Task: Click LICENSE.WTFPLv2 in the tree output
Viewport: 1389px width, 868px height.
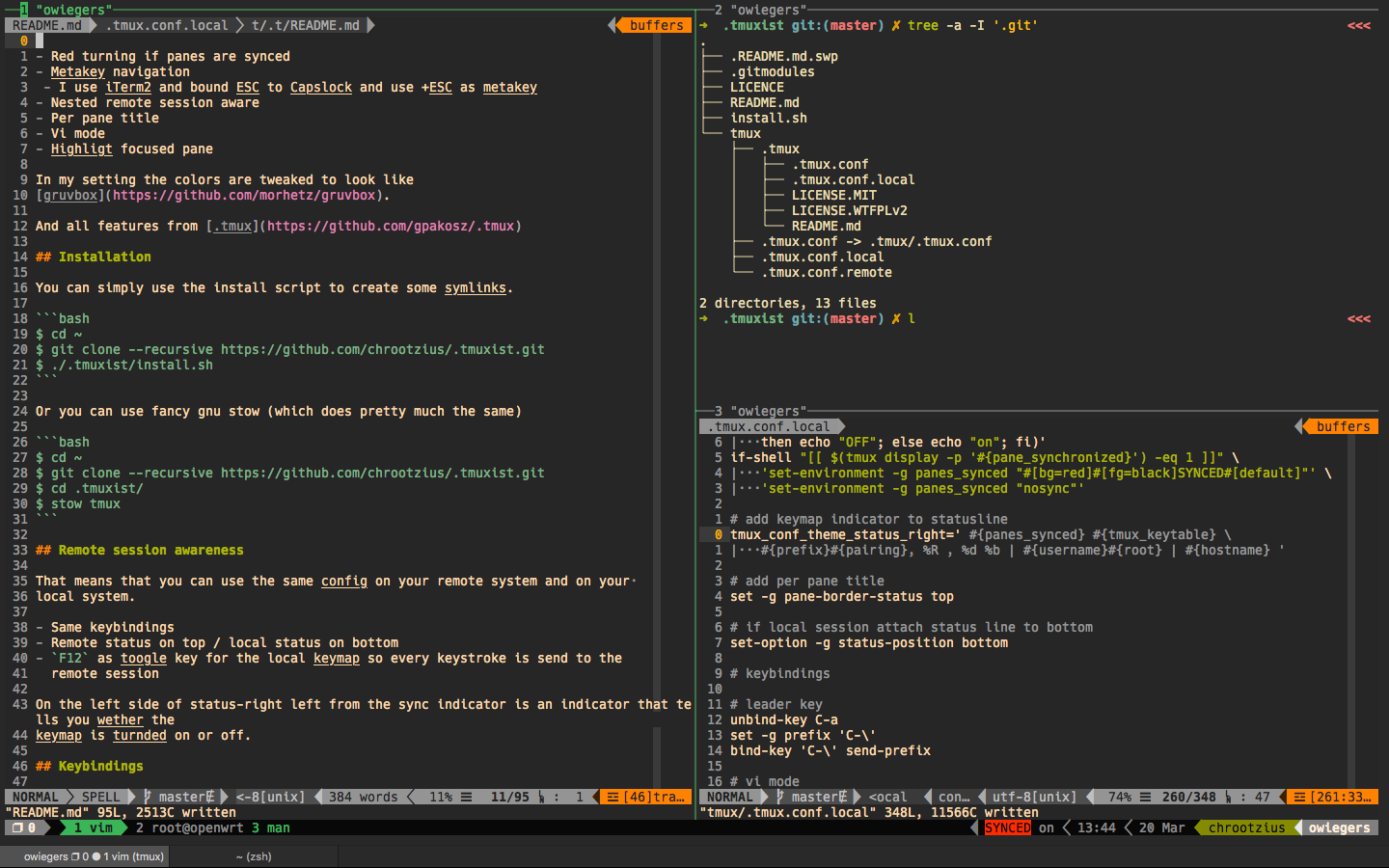Action: pos(850,210)
